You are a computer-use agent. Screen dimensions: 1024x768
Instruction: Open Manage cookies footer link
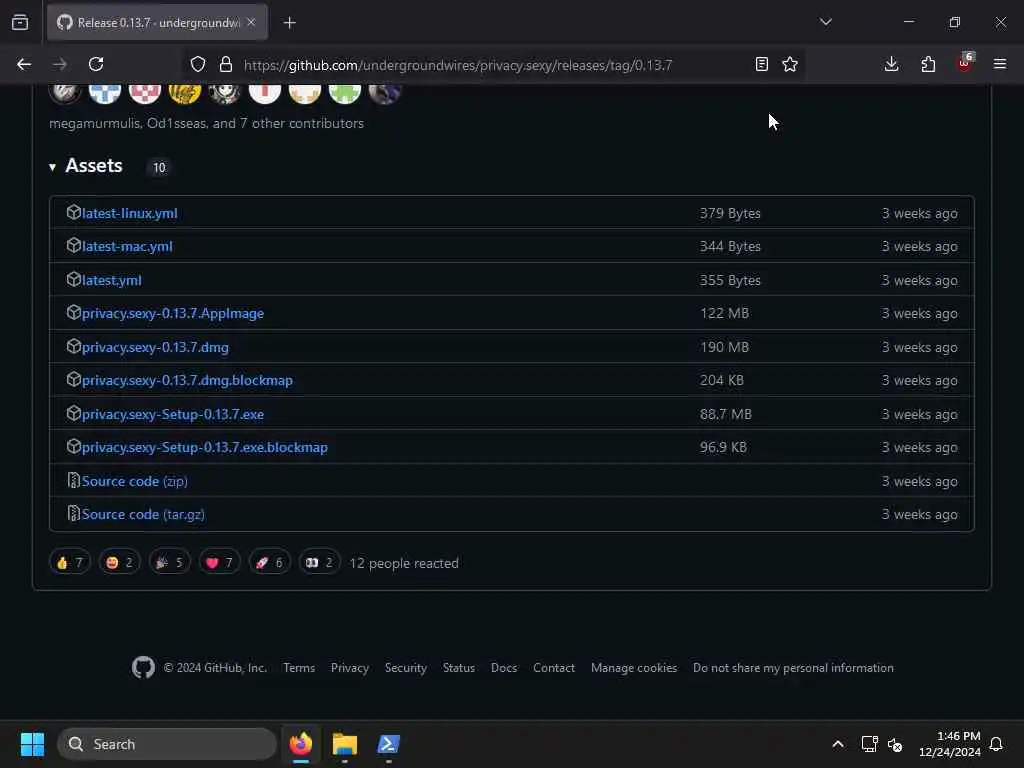[x=633, y=668]
